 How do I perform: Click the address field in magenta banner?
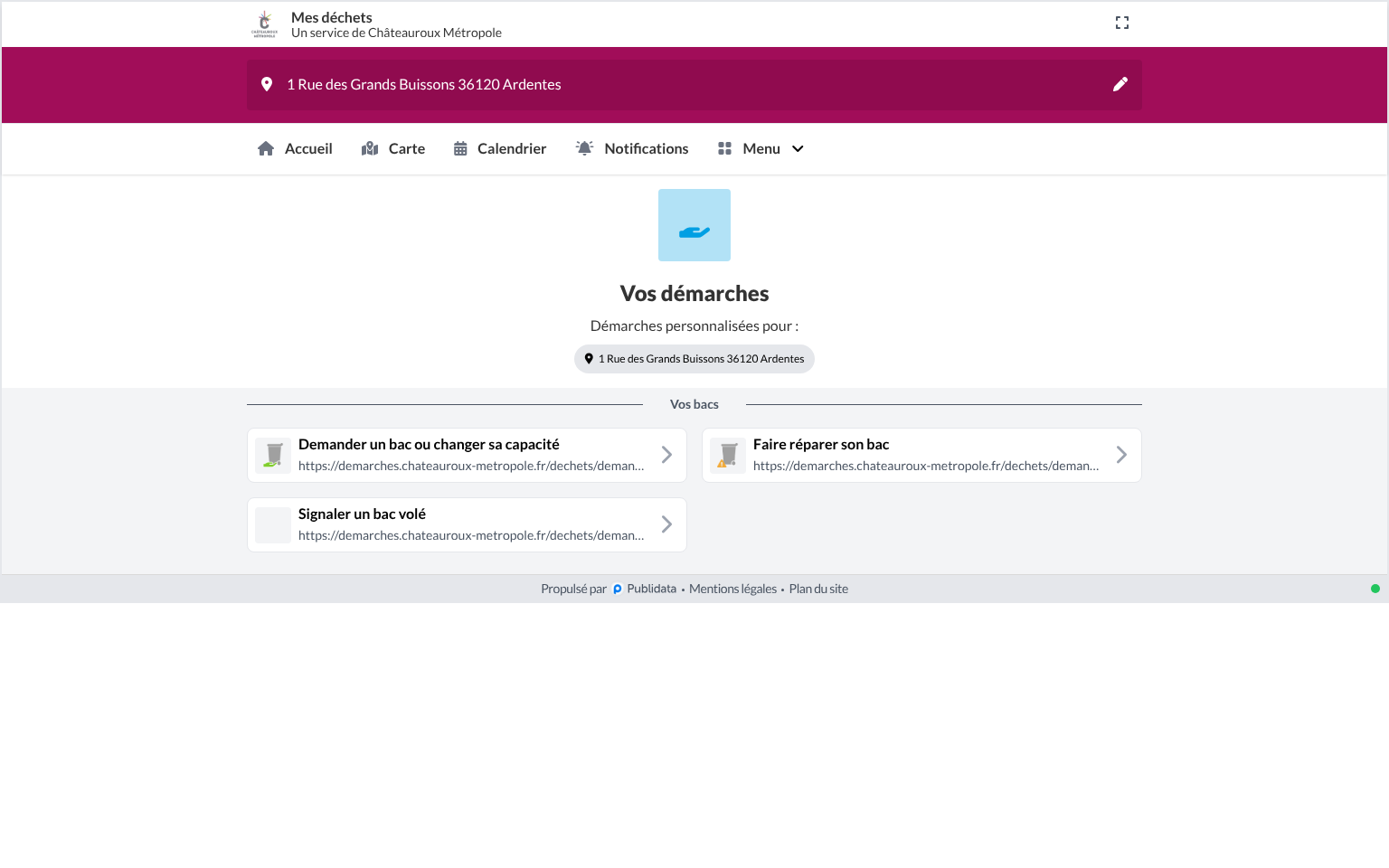(694, 85)
